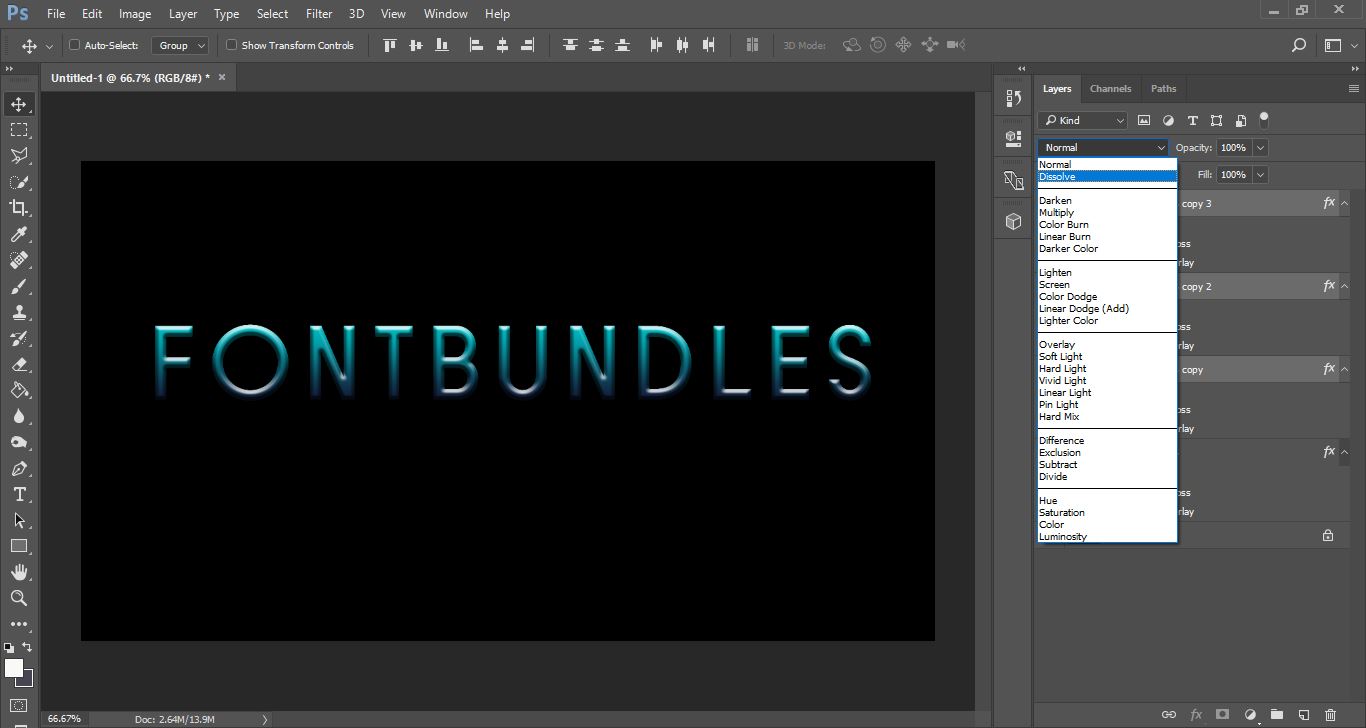Screen dimensions: 1366x728
Task: Select the Clone Stamp tool
Action: pyautogui.click(x=19, y=312)
